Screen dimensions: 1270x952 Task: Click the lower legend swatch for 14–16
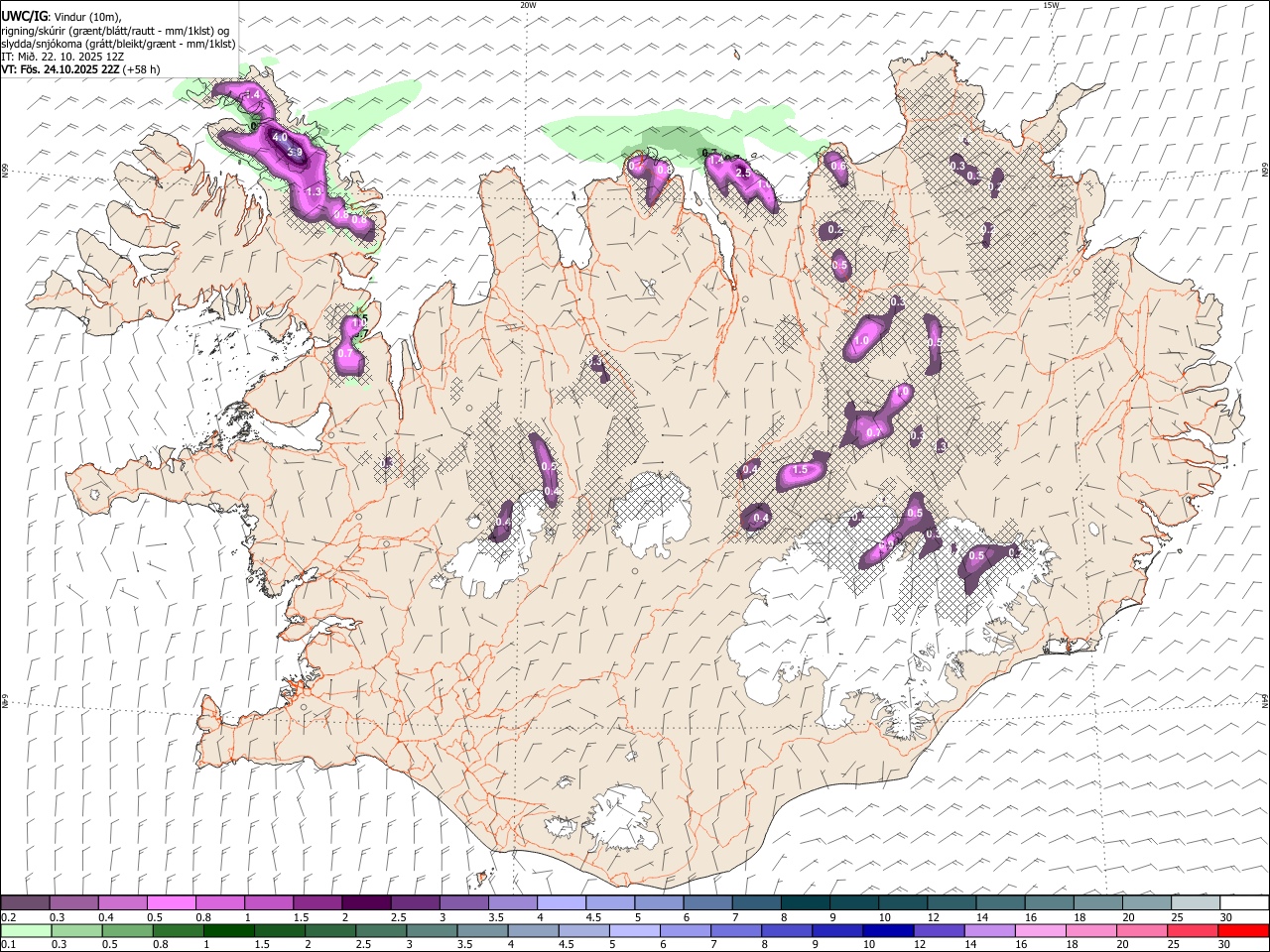click(x=990, y=930)
